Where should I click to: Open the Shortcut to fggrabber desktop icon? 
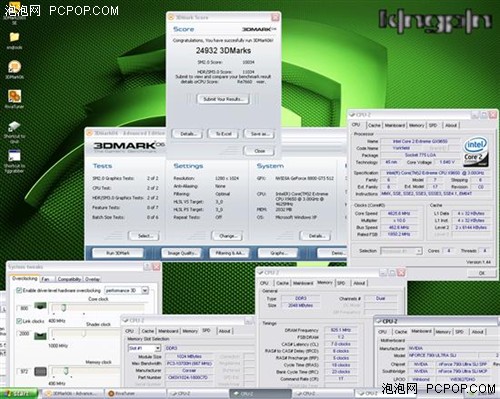[x=14, y=156]
